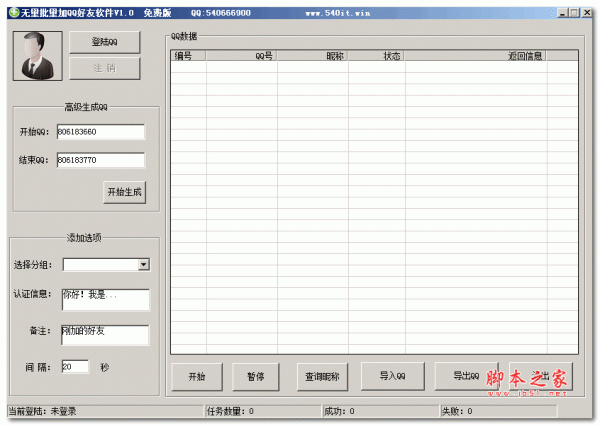Click the user avatar picture
Viewport: 600px width, 426px height.
[x=37, y=55]
